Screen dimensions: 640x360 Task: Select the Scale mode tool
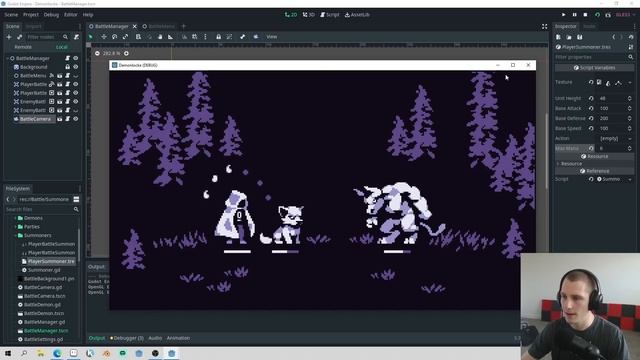(126, 37)
